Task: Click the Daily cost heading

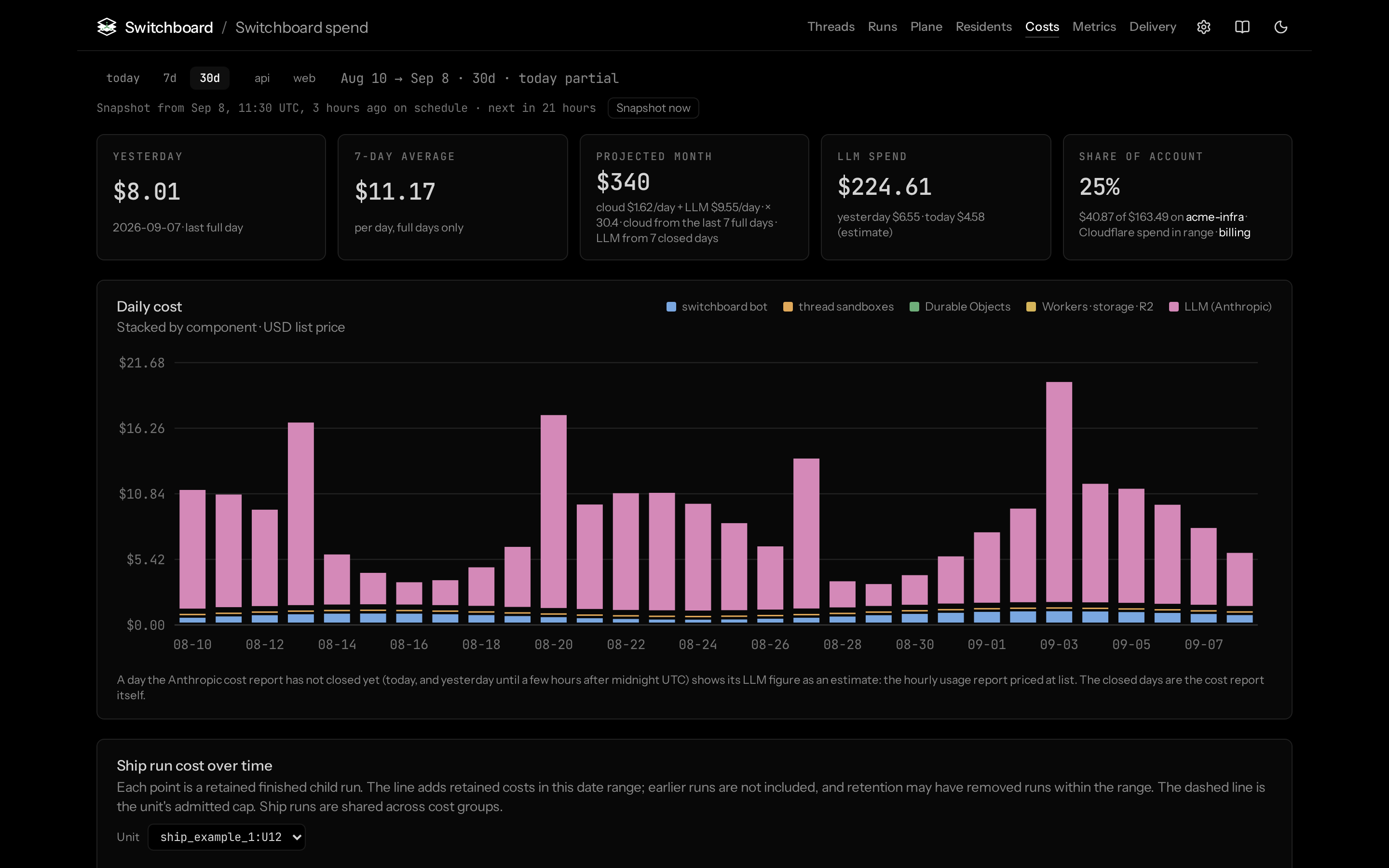Action: [x=149, y=307]
